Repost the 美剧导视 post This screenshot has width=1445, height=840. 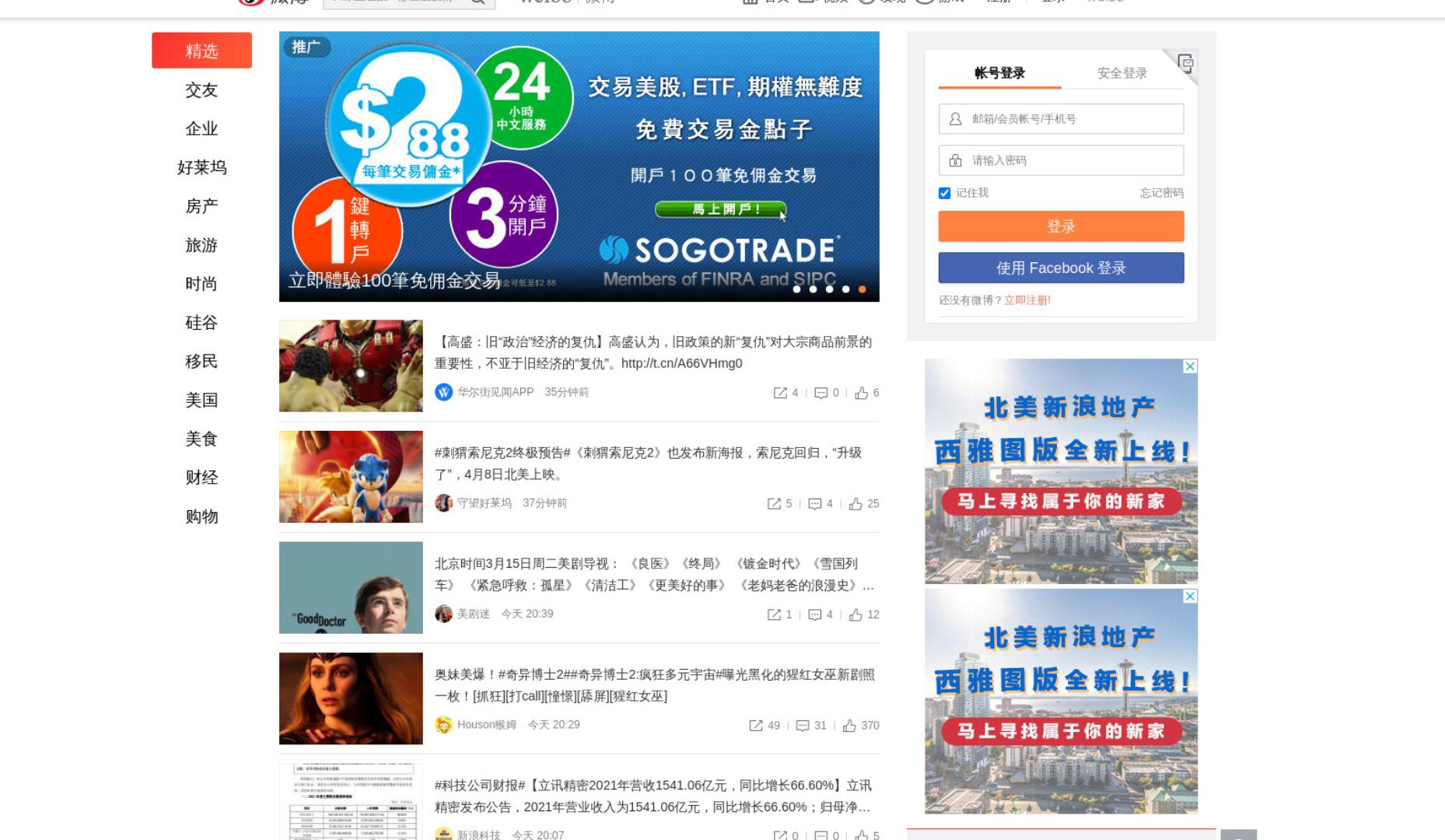(774, 614)
